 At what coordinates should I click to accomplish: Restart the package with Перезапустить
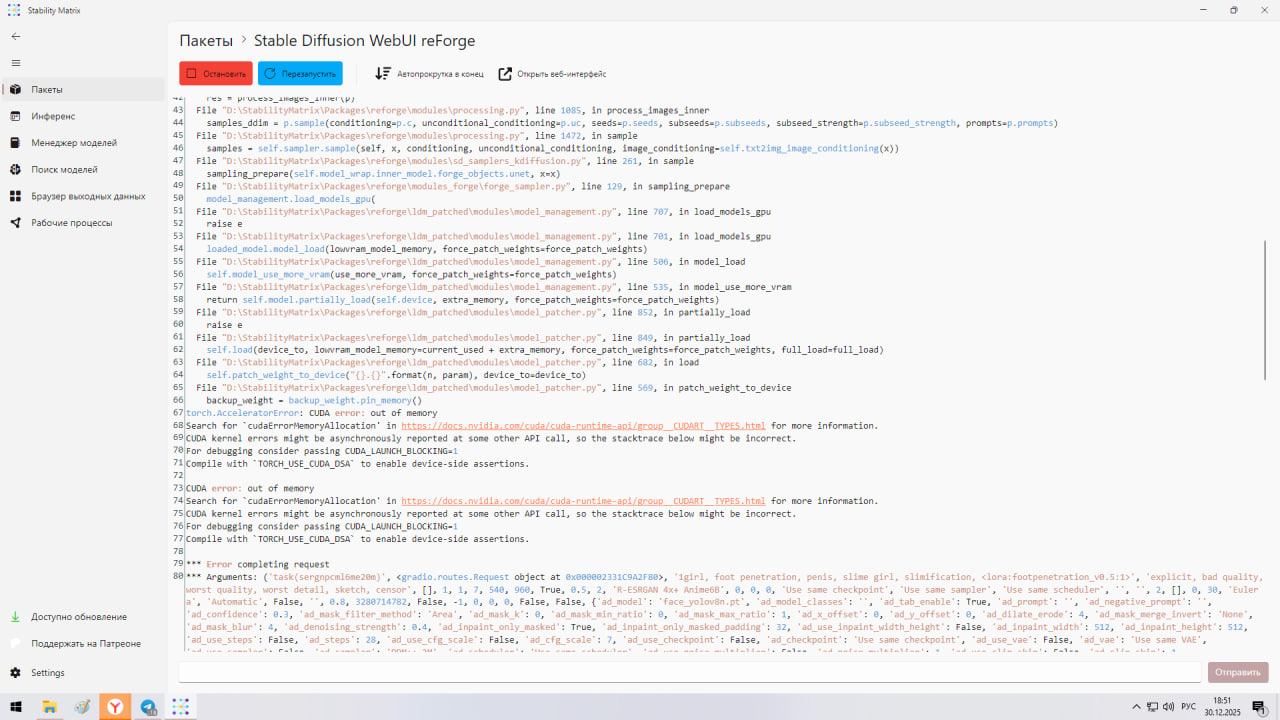pyautogui.click(x=300, y=74)
